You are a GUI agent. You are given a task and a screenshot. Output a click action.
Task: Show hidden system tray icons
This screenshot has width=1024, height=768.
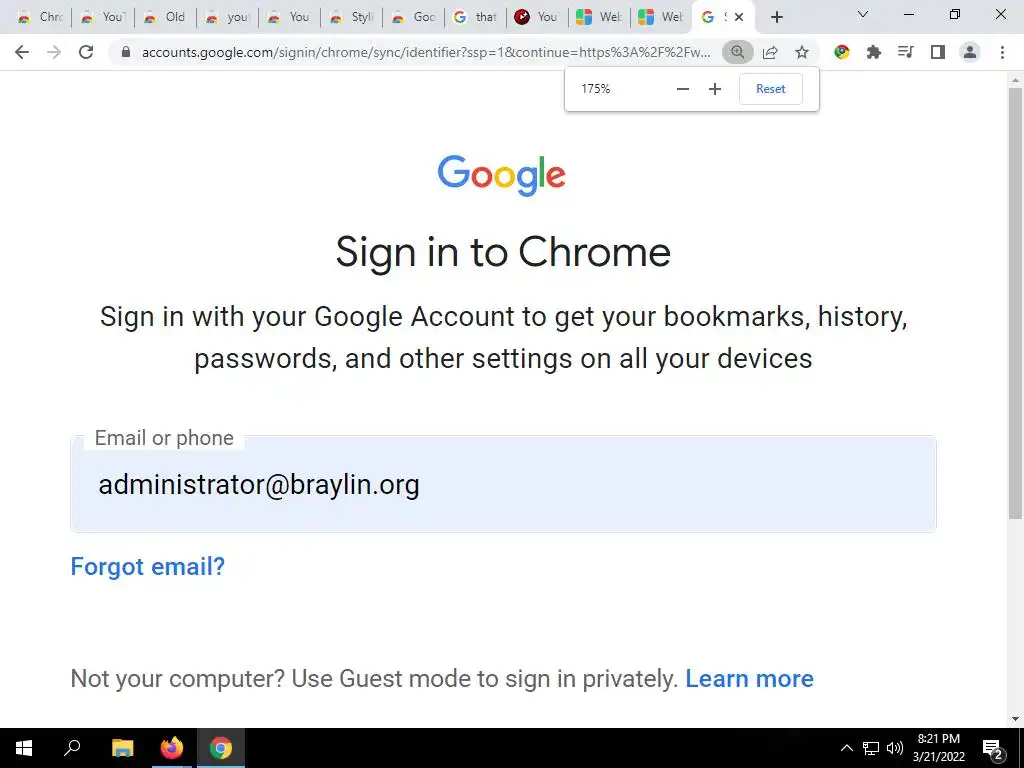pyautogui.click(x=846, y=748)
